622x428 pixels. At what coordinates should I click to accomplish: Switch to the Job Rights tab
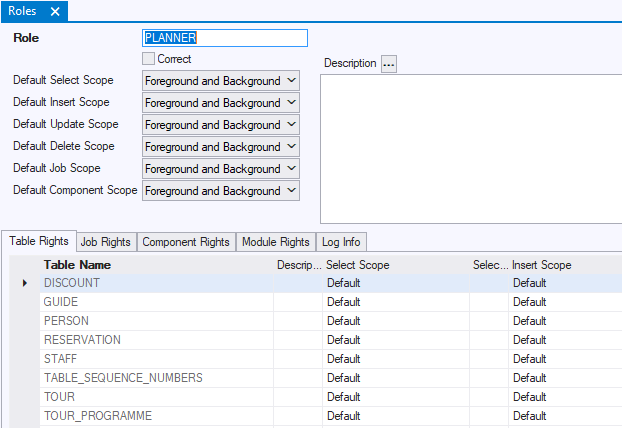(x=105, y=242)
